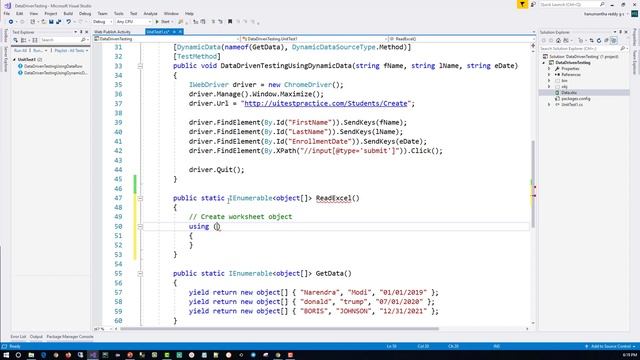Click the Windows Start button
The height and width of the screenshot is (360, 640).
pyautogui.click(x=6, y=355)
